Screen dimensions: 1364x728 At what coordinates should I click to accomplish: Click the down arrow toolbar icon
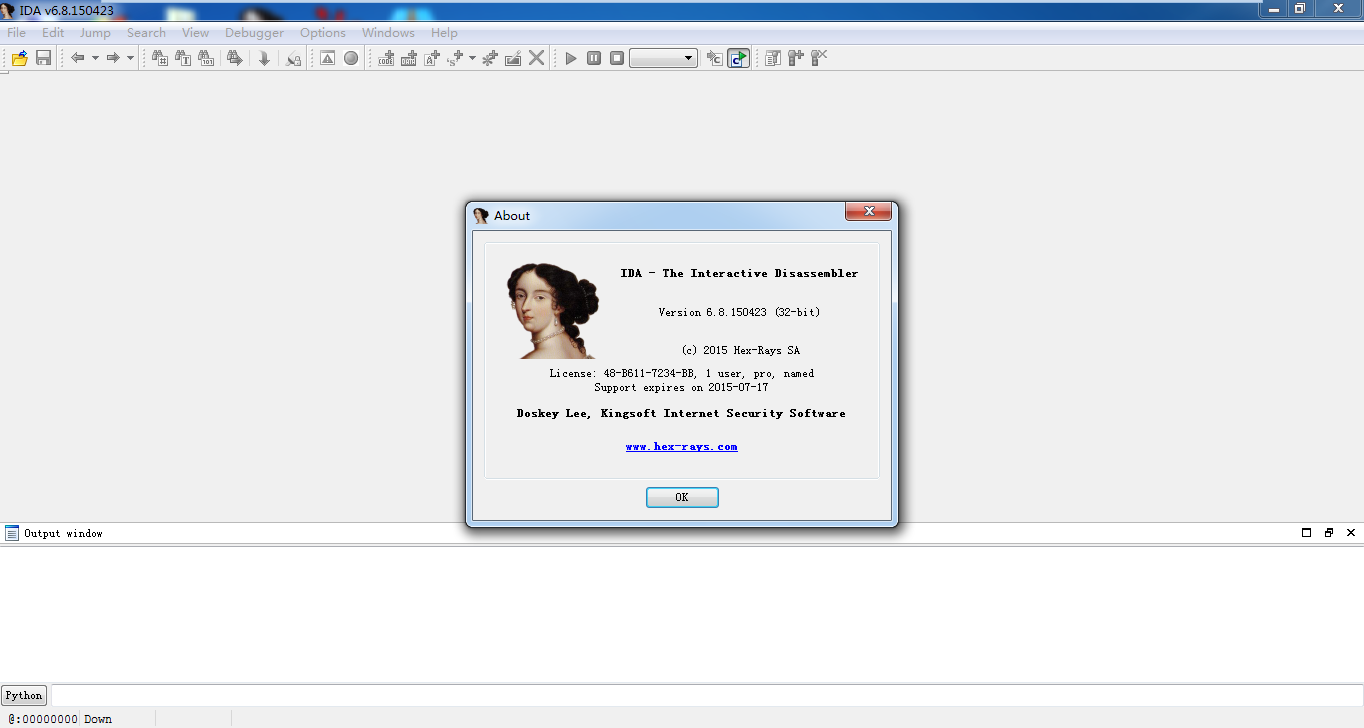coord(264,58)
